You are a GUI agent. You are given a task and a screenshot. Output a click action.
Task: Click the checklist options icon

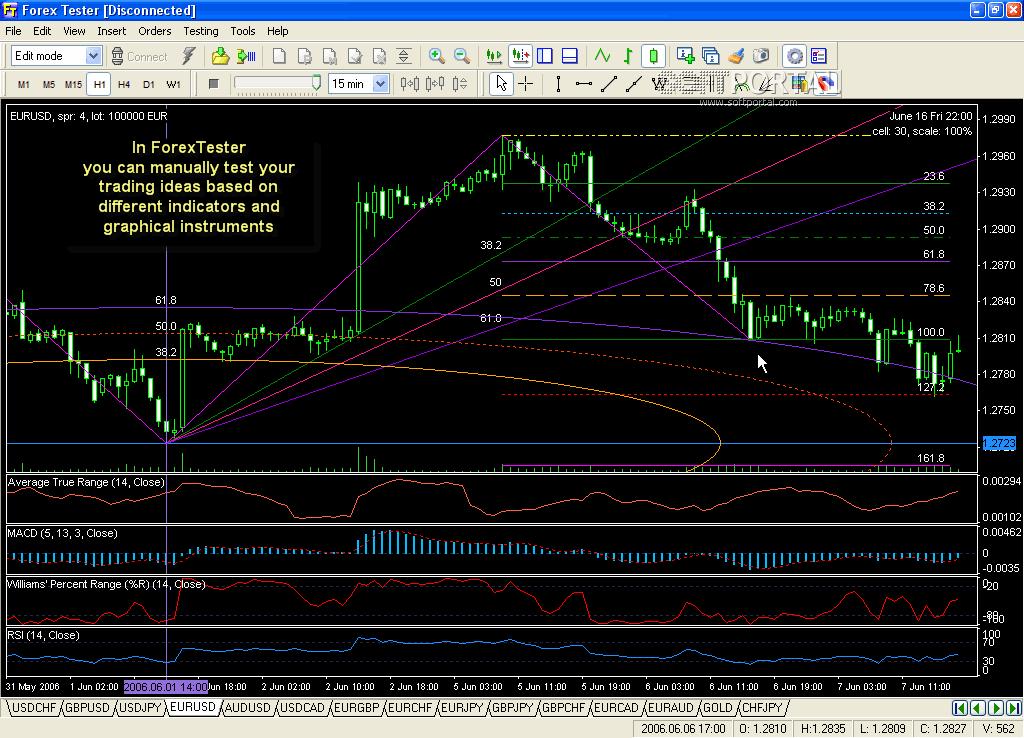point(819,56)
